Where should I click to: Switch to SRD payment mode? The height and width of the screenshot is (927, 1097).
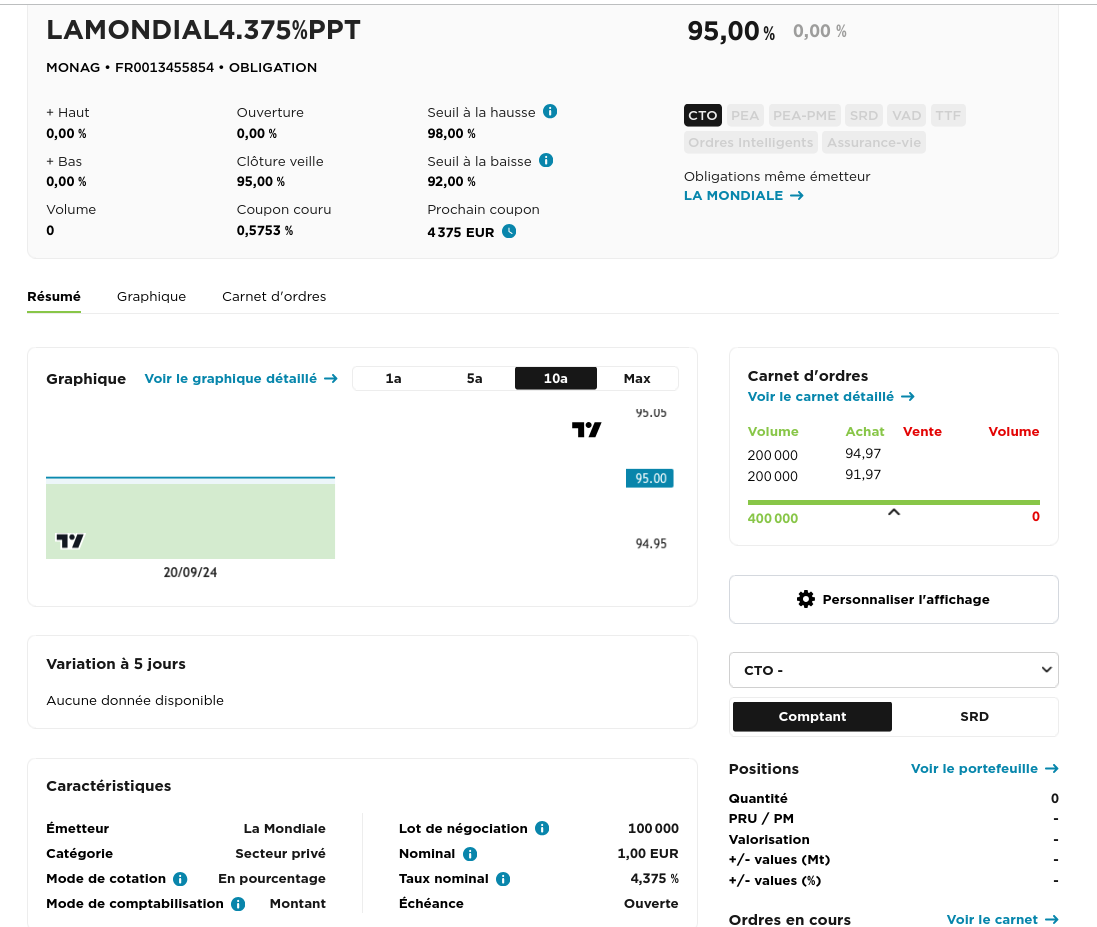[x=974, y=716]
